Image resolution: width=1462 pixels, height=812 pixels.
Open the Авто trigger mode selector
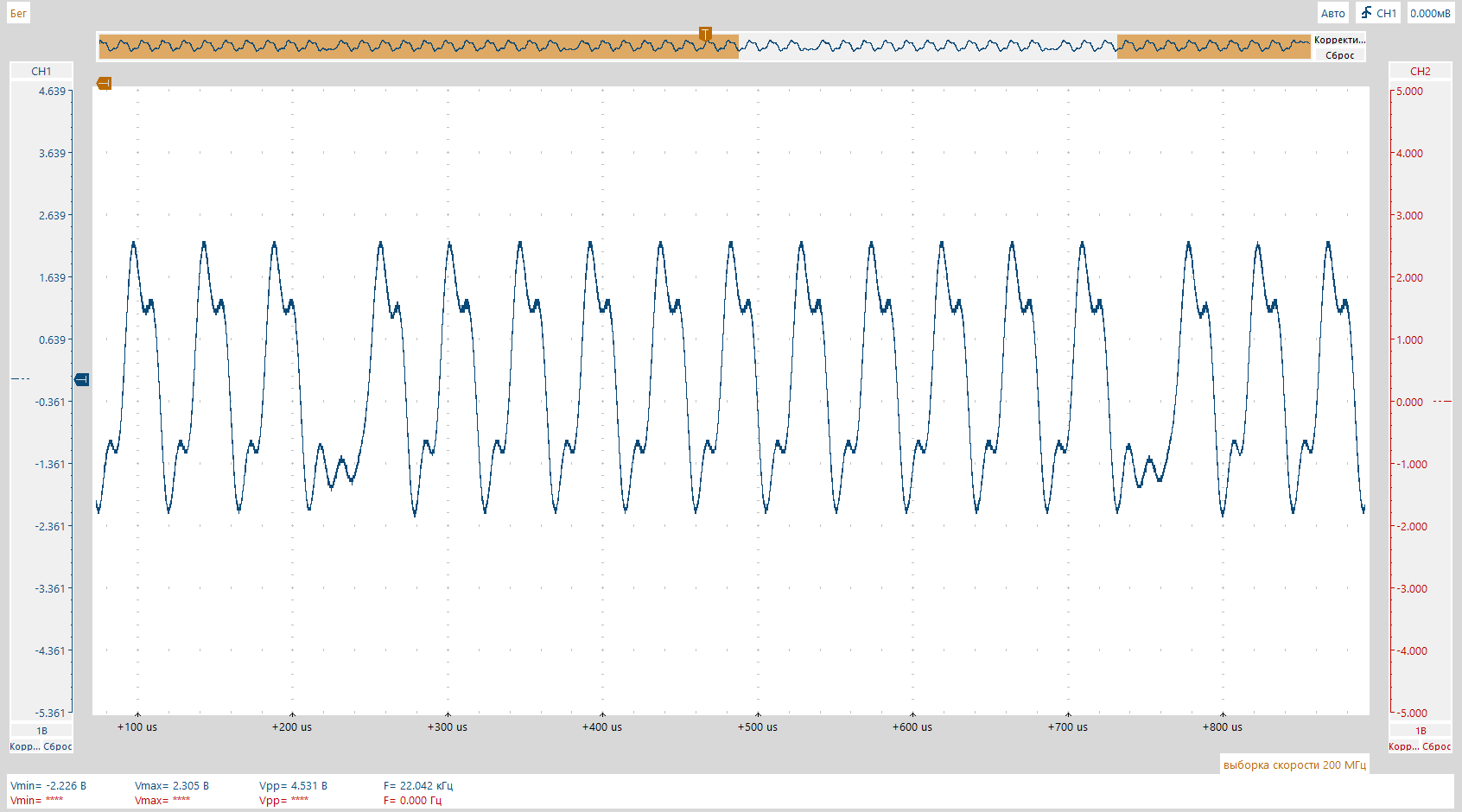[x=1332, y=13]
